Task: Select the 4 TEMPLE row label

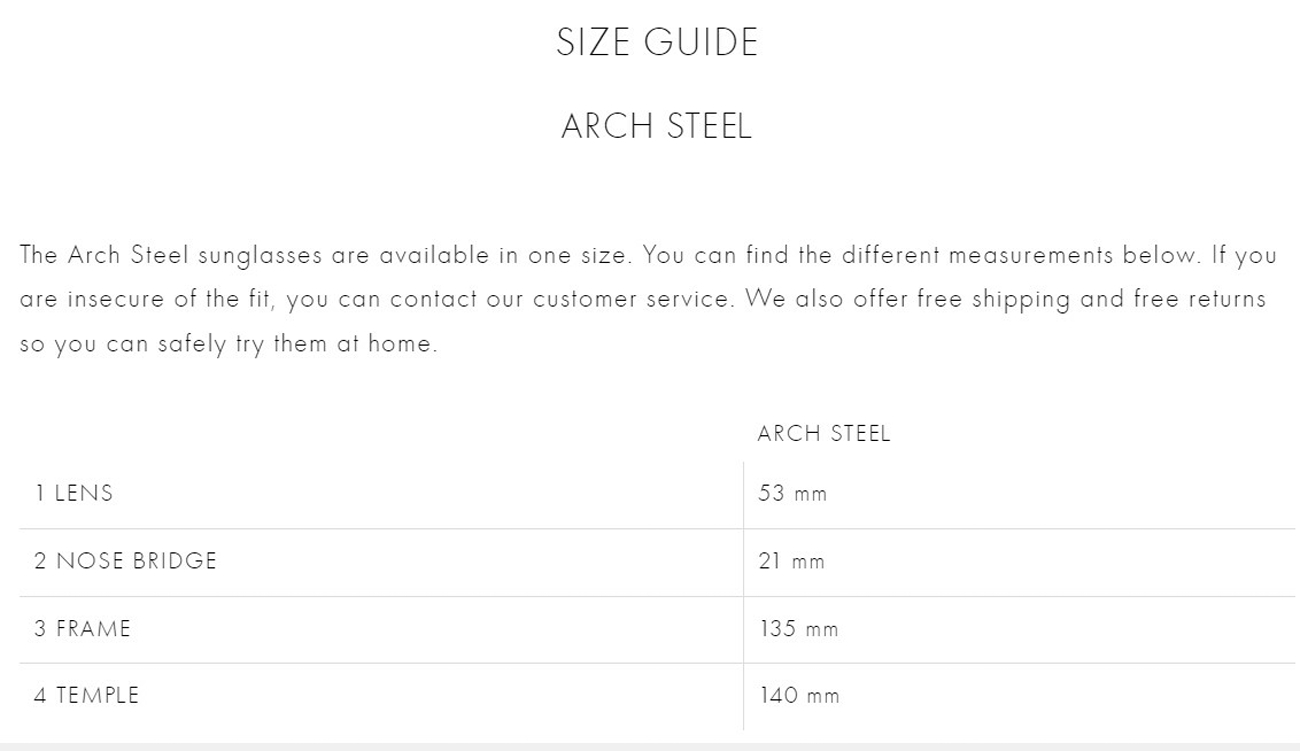Action: click(x=86, y=695)
